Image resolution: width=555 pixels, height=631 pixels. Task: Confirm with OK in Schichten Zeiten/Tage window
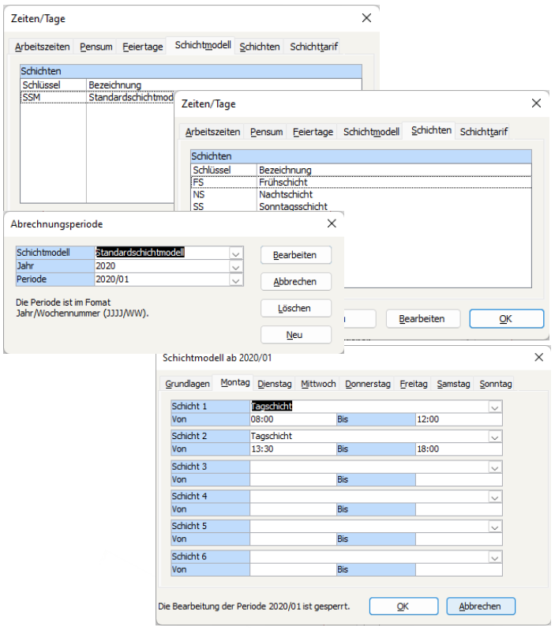(x=506, y=319)
